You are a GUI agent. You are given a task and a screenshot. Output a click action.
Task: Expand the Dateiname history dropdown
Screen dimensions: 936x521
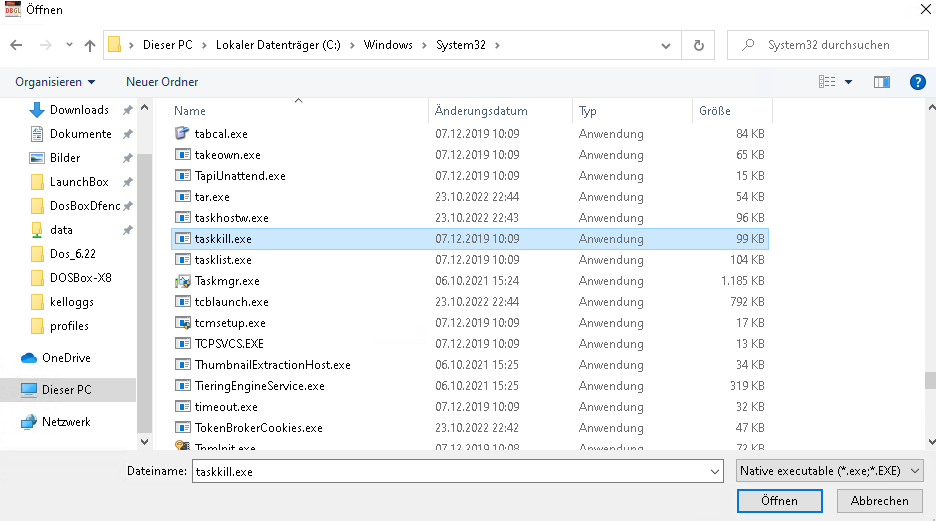714,471
